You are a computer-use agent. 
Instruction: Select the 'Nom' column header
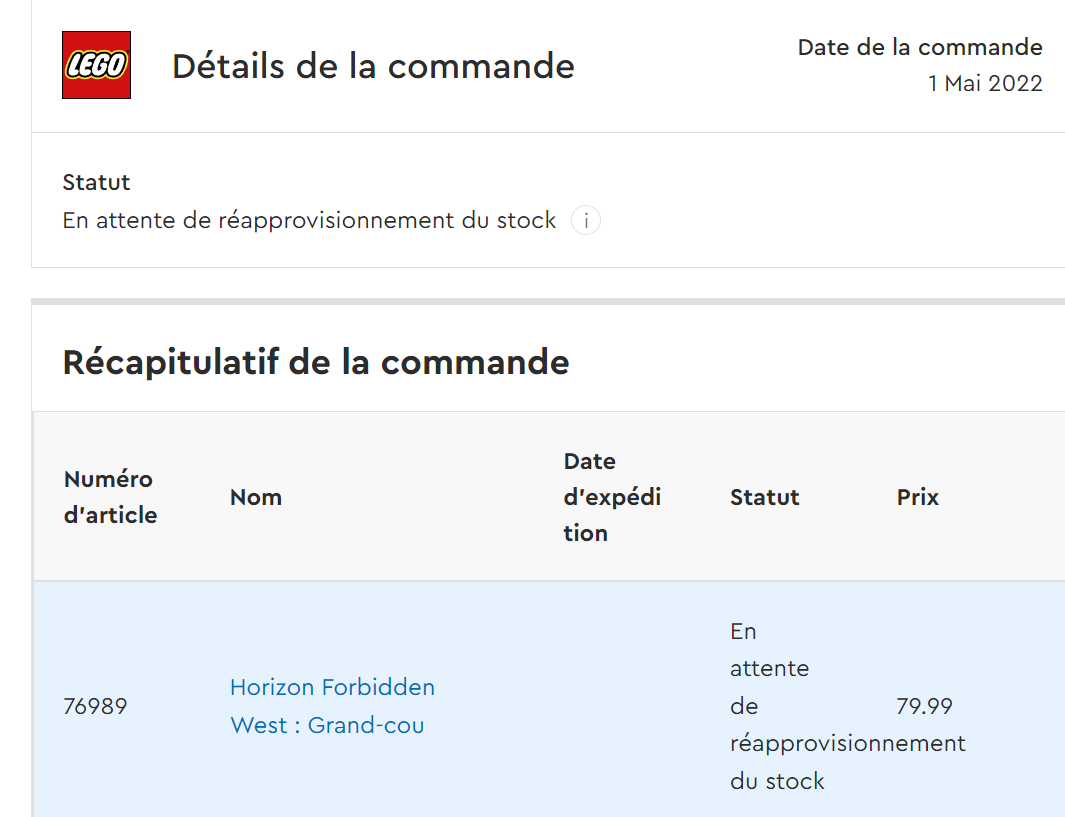pos(256,497)
